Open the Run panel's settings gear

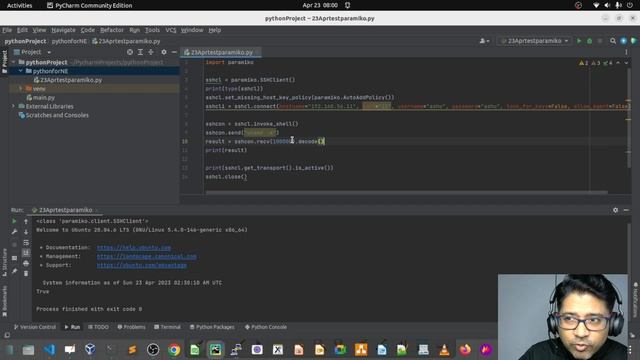[616, 210]
